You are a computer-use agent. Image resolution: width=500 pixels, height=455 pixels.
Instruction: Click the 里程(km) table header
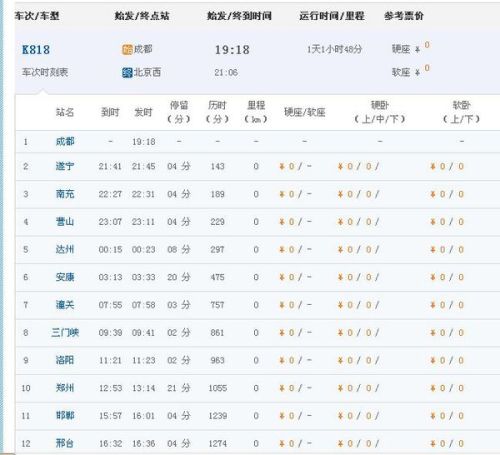pos(256,112)
